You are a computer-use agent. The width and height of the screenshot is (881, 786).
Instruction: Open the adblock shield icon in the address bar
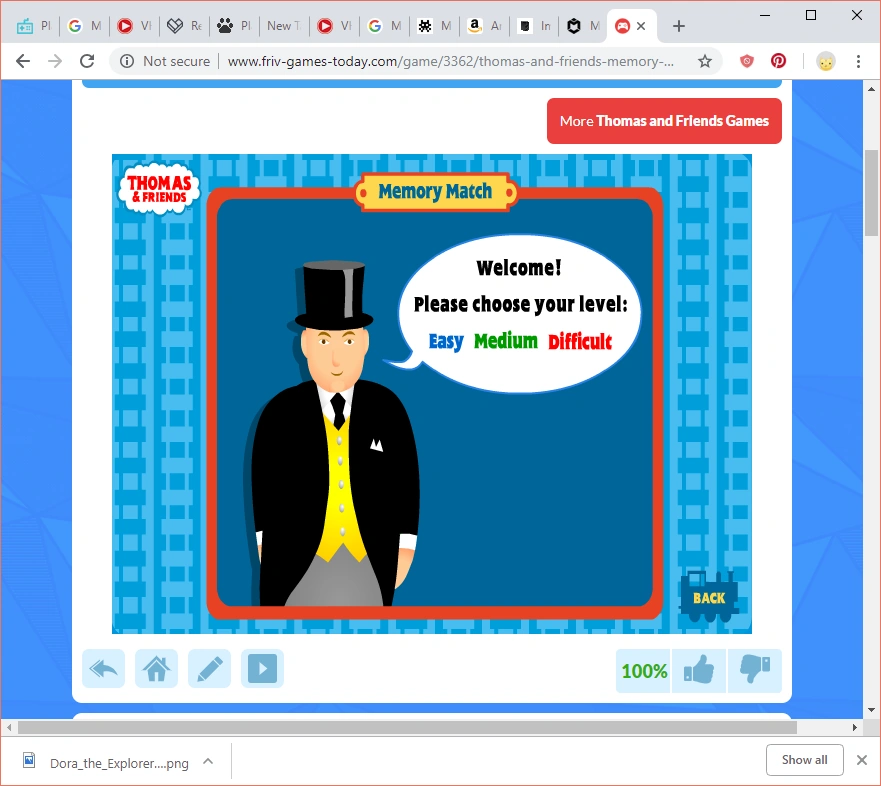[746, 60]
